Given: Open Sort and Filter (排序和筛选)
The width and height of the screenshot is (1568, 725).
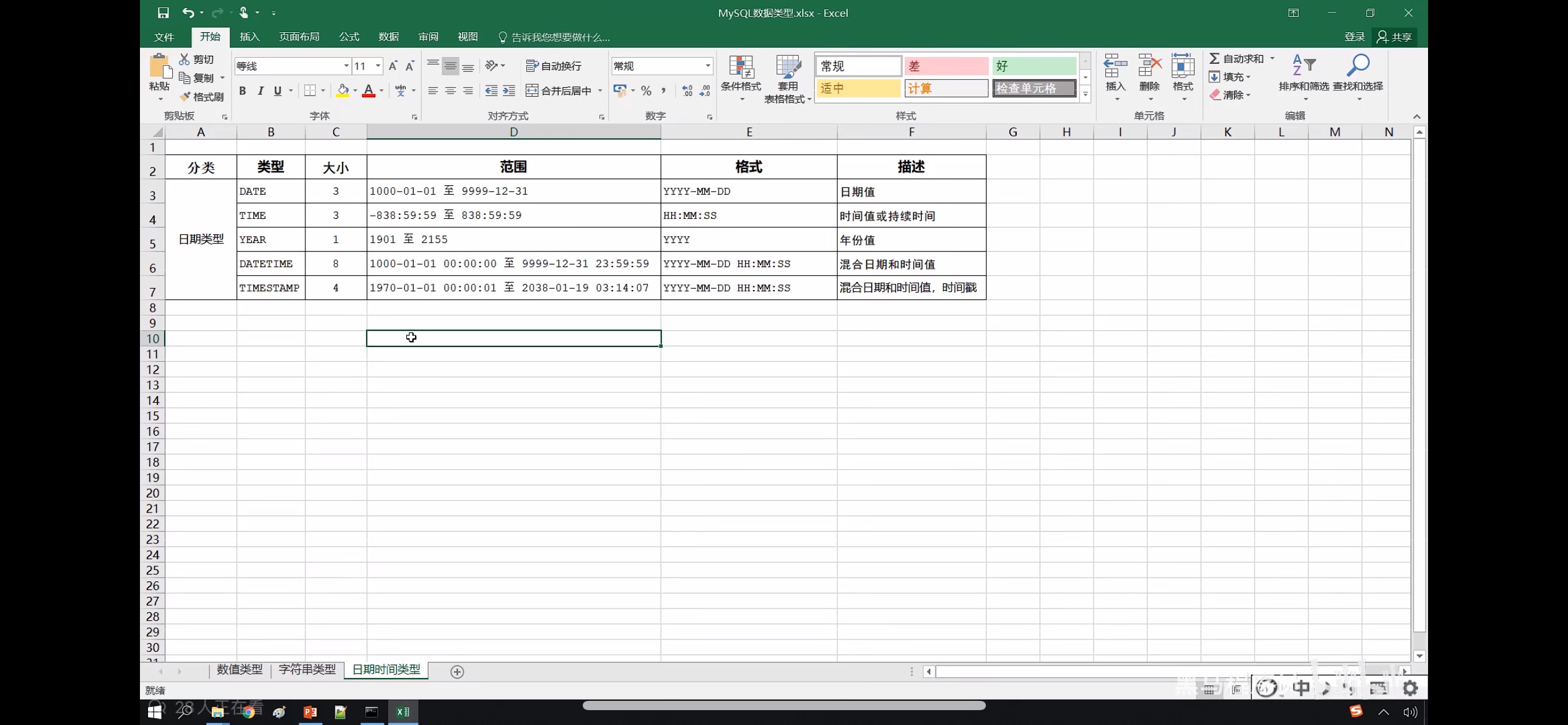Looking at the screenshot, I should click(1302, 77).
